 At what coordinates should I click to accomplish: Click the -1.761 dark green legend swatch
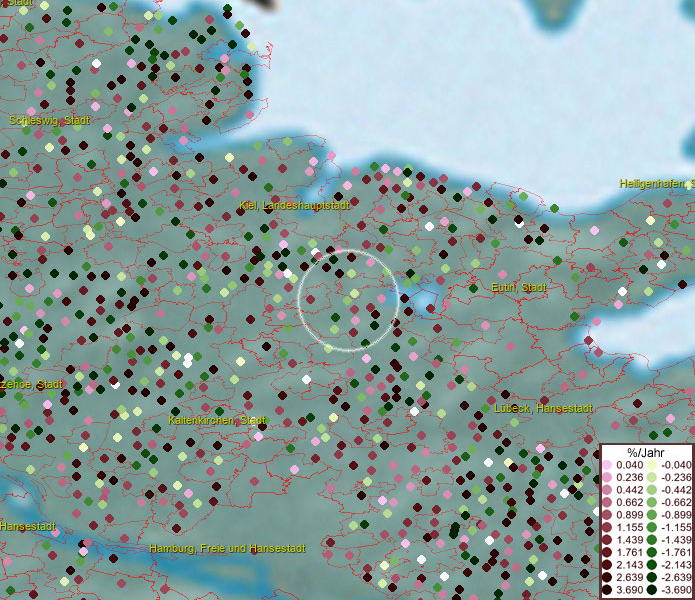pos(652,552)
